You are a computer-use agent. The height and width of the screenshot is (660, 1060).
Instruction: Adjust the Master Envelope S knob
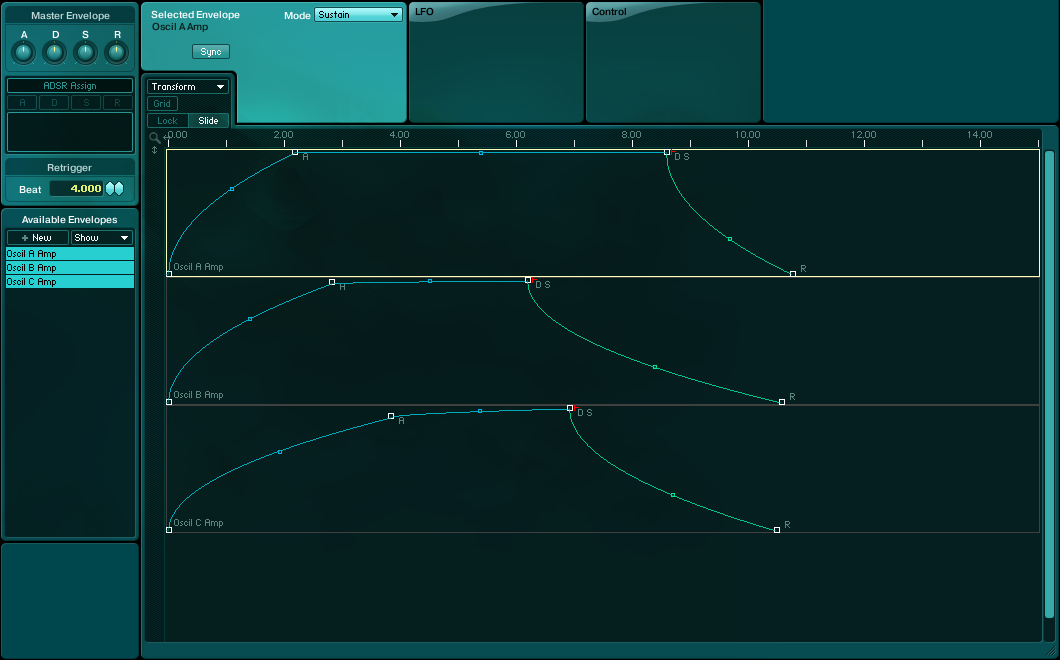click(x=85, y=52)
